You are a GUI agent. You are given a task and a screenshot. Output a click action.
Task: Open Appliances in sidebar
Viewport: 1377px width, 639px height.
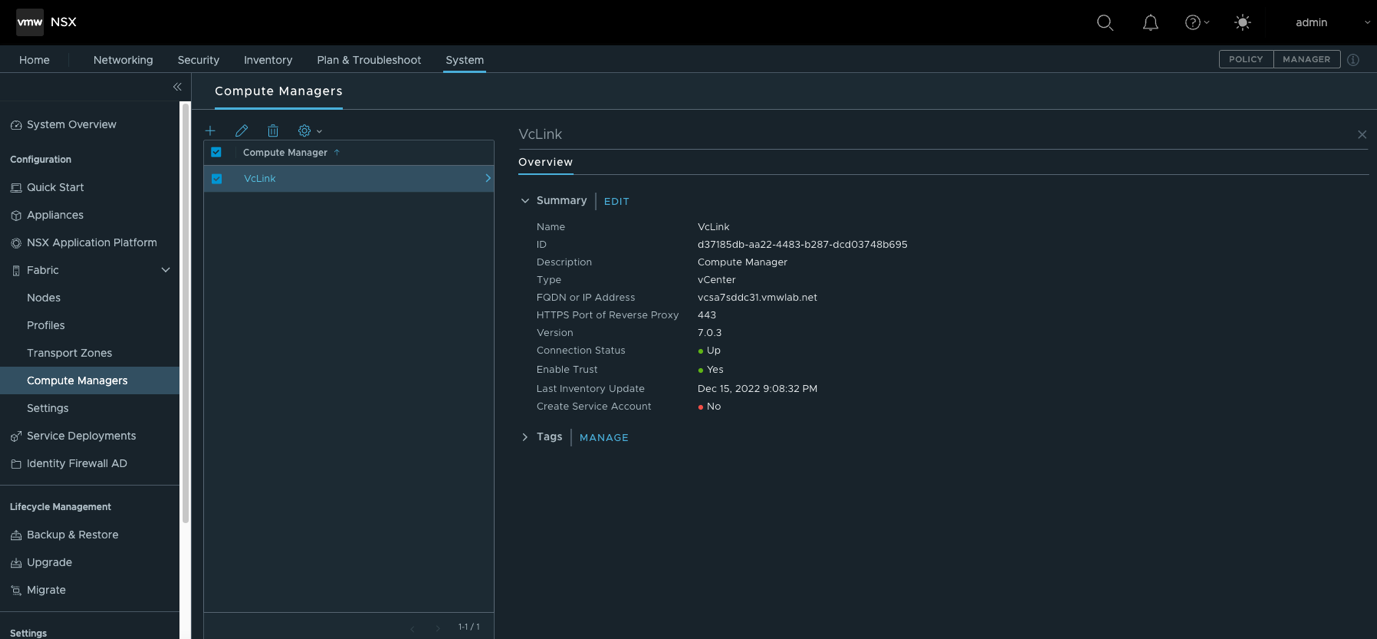pyautogui.click(x=55, y=215)
